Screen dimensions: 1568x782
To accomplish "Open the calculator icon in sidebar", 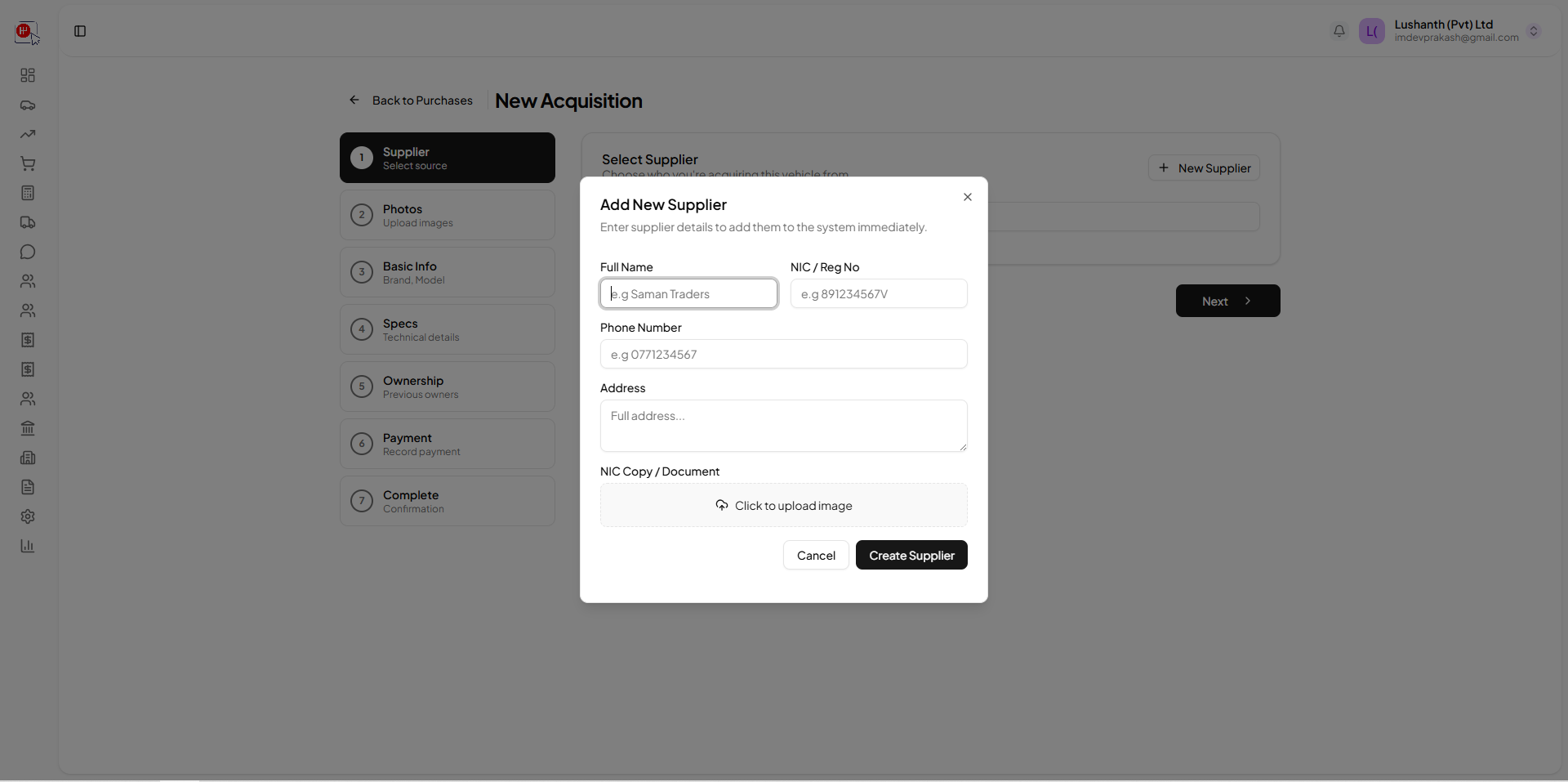I will point(28,194).
